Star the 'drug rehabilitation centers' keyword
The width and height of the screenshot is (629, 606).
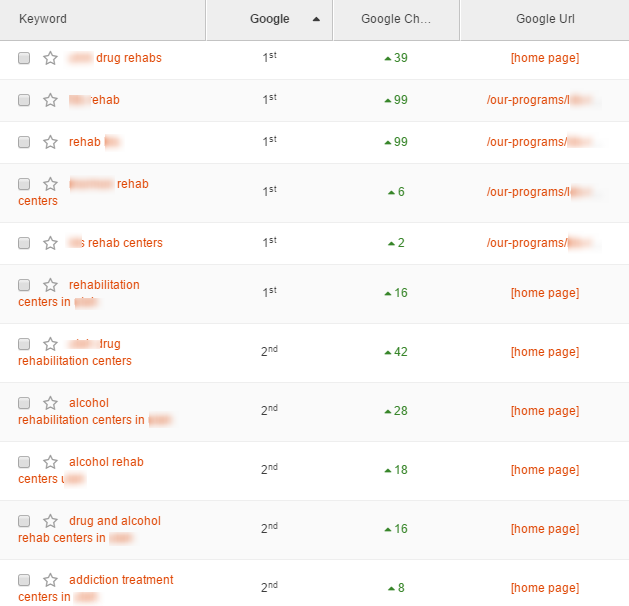50,344
